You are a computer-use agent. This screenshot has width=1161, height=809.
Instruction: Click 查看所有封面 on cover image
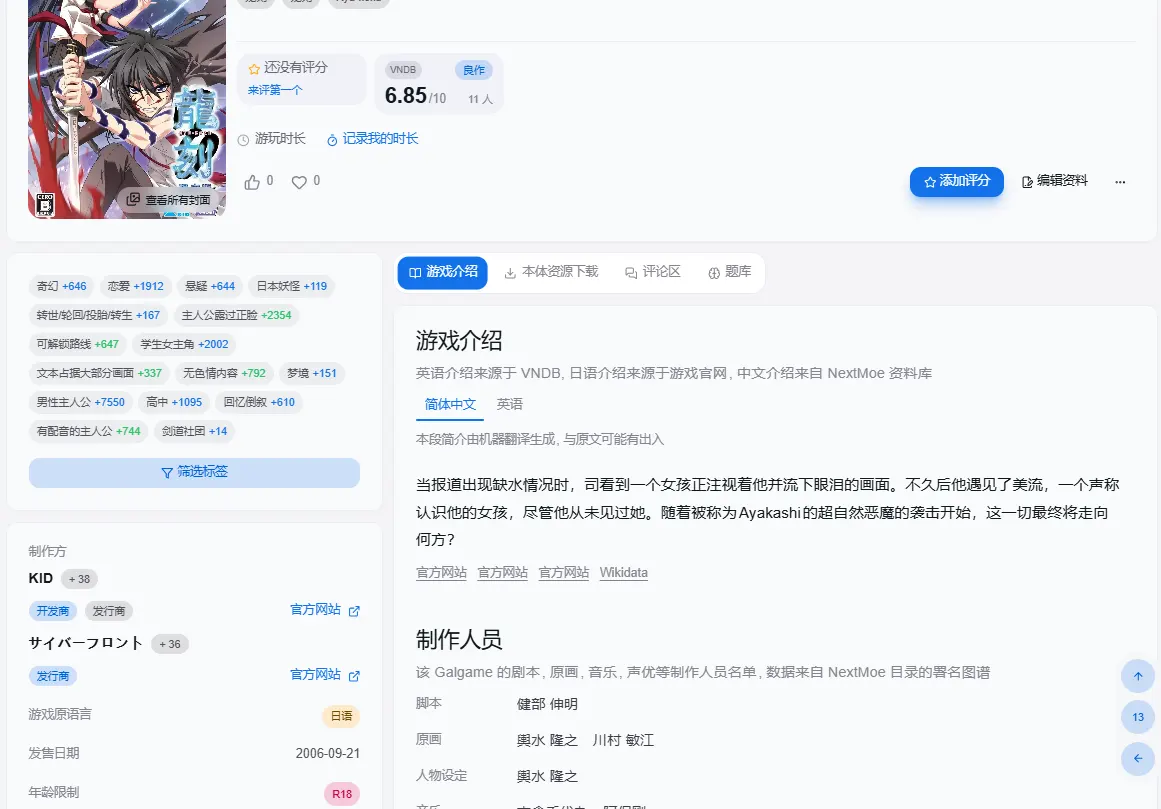click(x=170, y=200)
